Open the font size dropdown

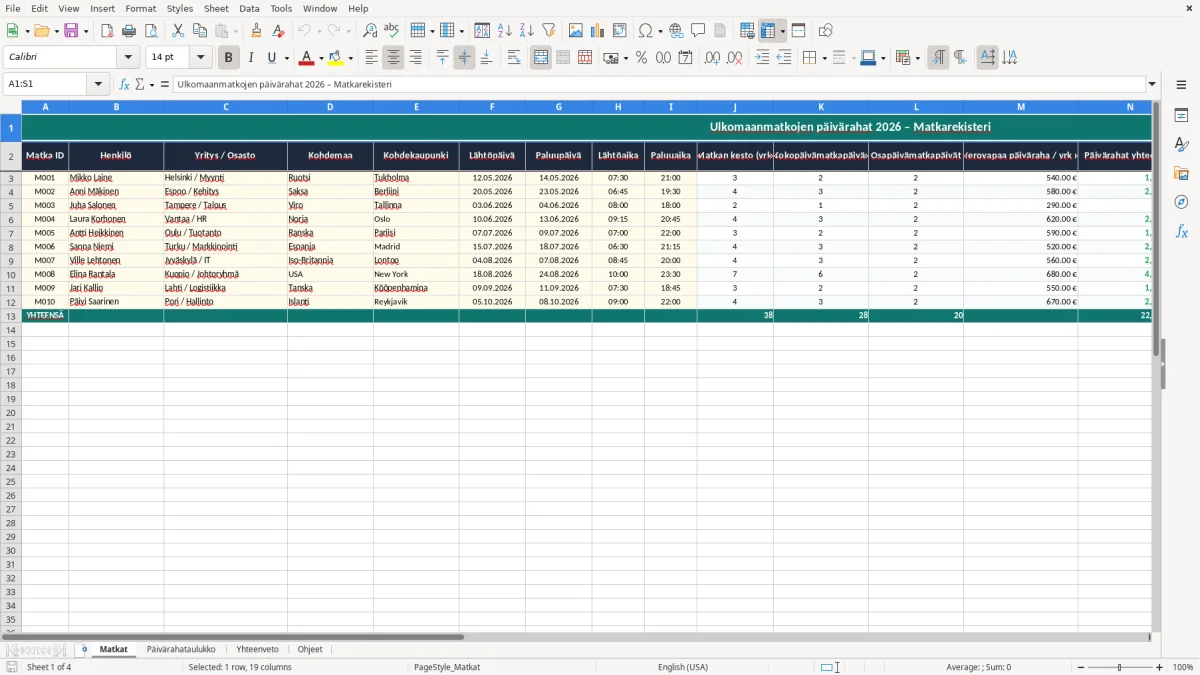point(200,58)
